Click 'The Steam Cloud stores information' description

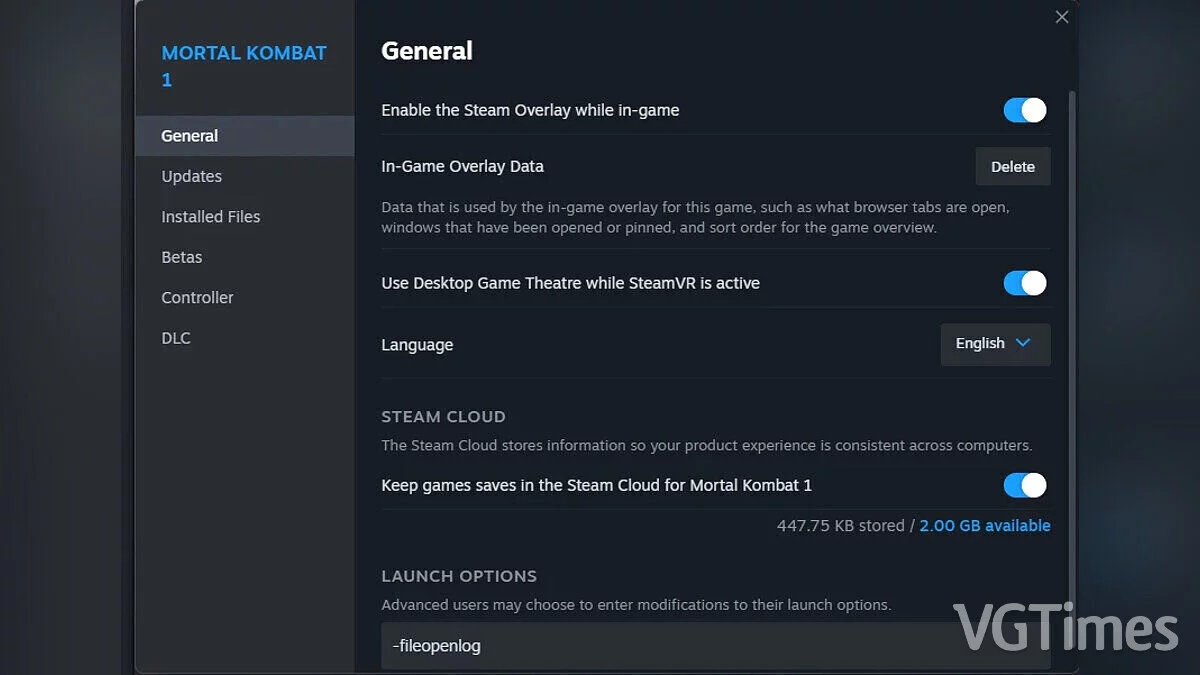click(707, 445)
